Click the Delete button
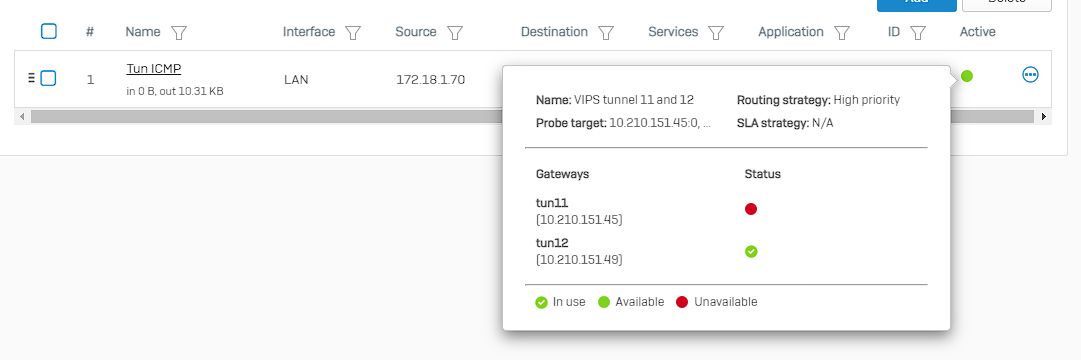The width and height of the screenshot is (1081, 360). coord(1007,4)
